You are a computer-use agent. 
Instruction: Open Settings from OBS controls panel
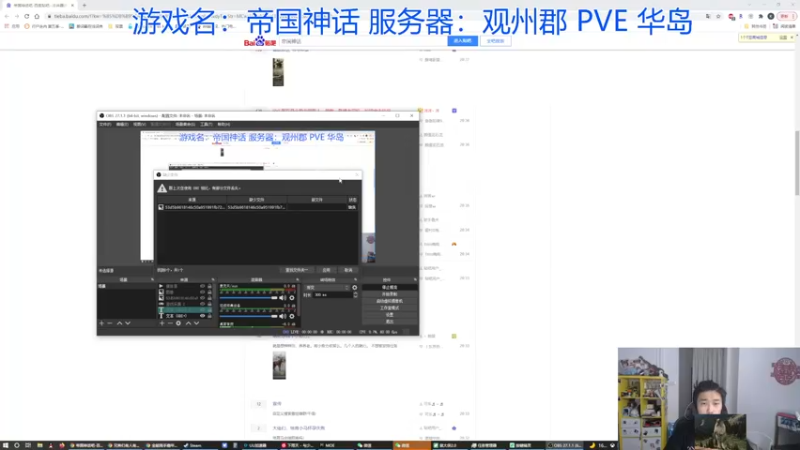tap(390, 315)
